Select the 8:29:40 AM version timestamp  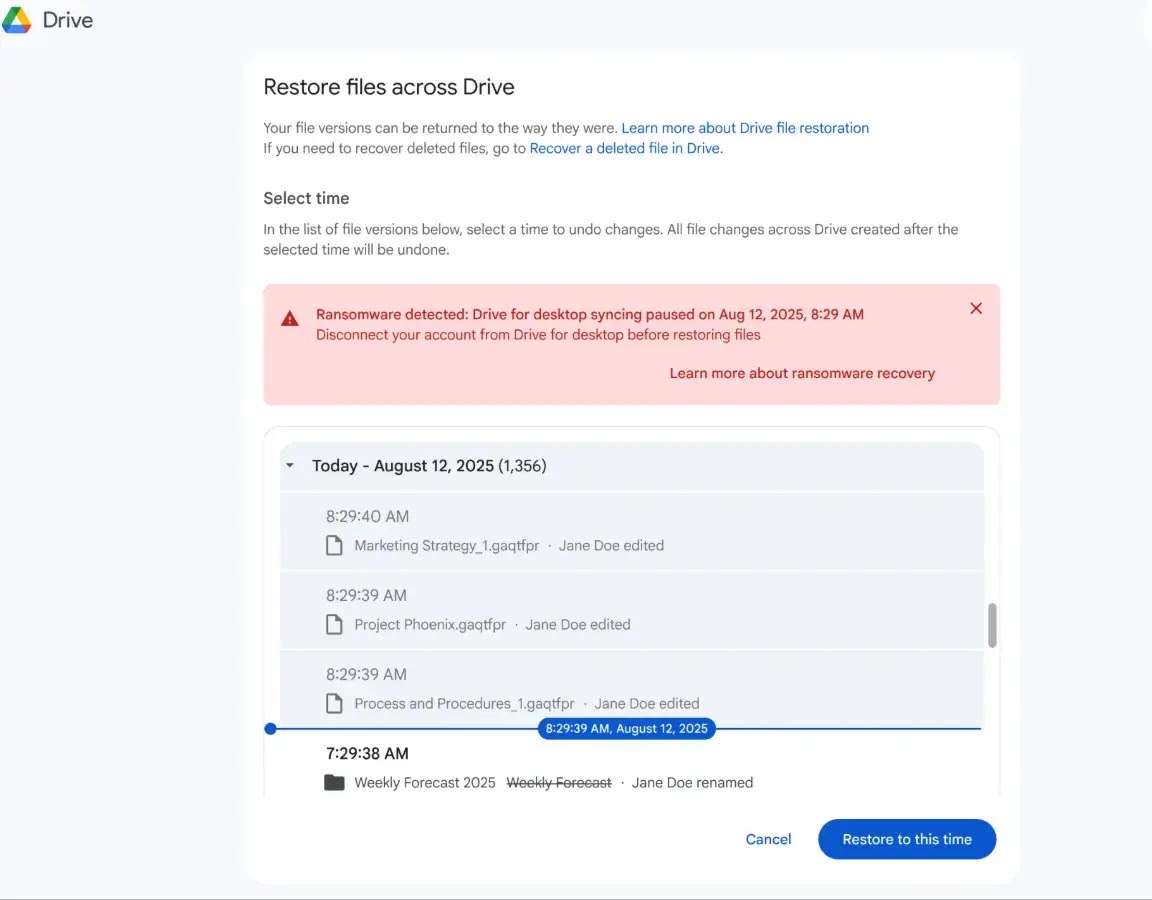[367, 516]
